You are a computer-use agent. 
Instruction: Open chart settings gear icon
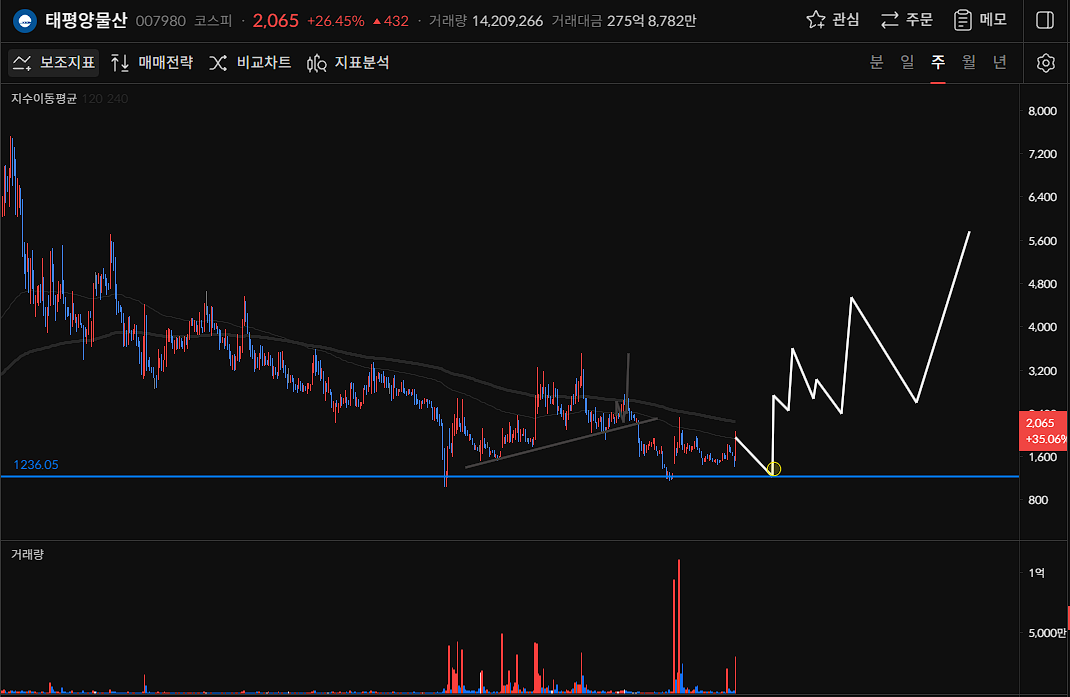pyautogui.click(x=1045, y=63)
